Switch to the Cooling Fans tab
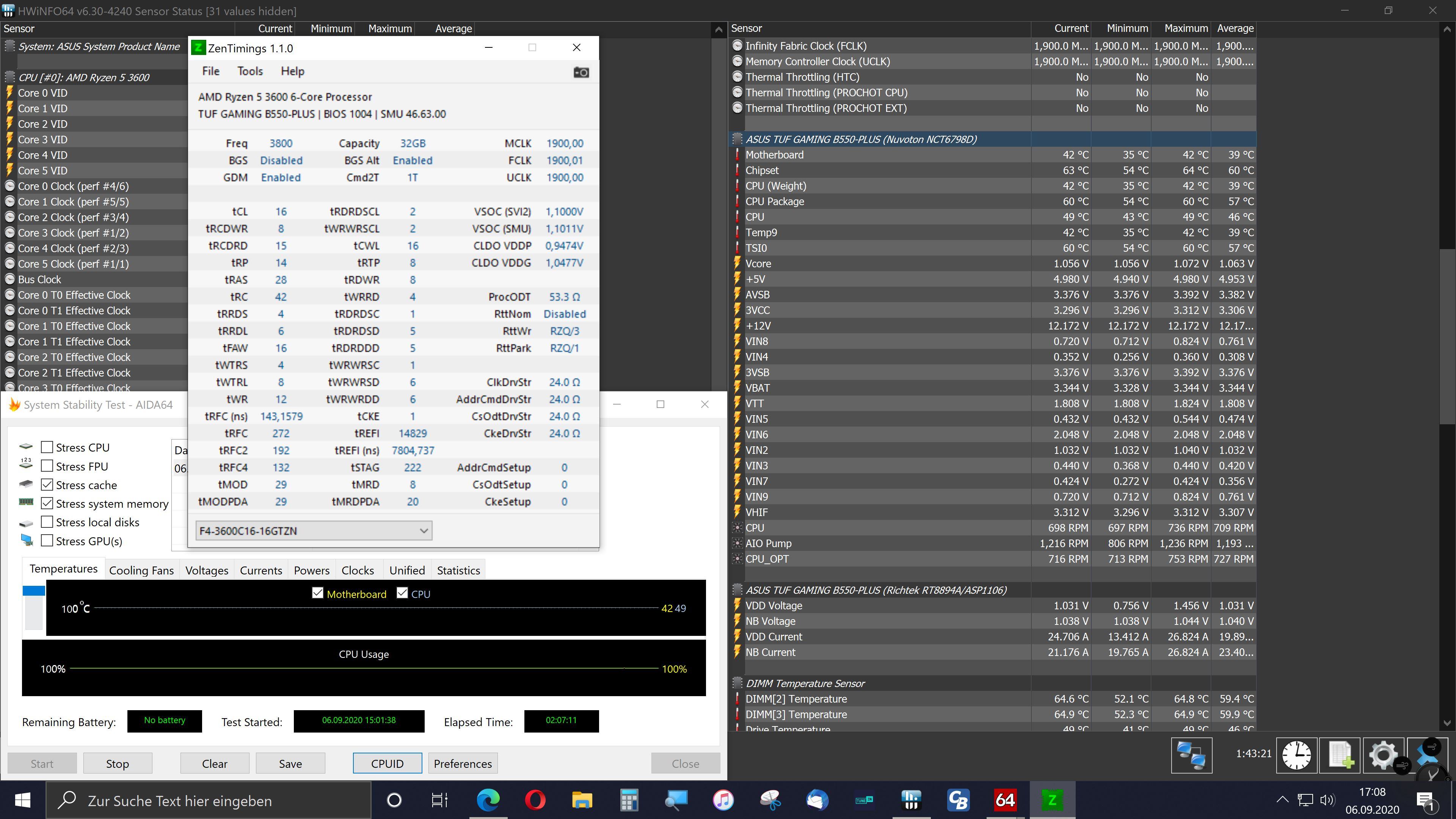The image size is (1456, 819). (x=141, y=570)
